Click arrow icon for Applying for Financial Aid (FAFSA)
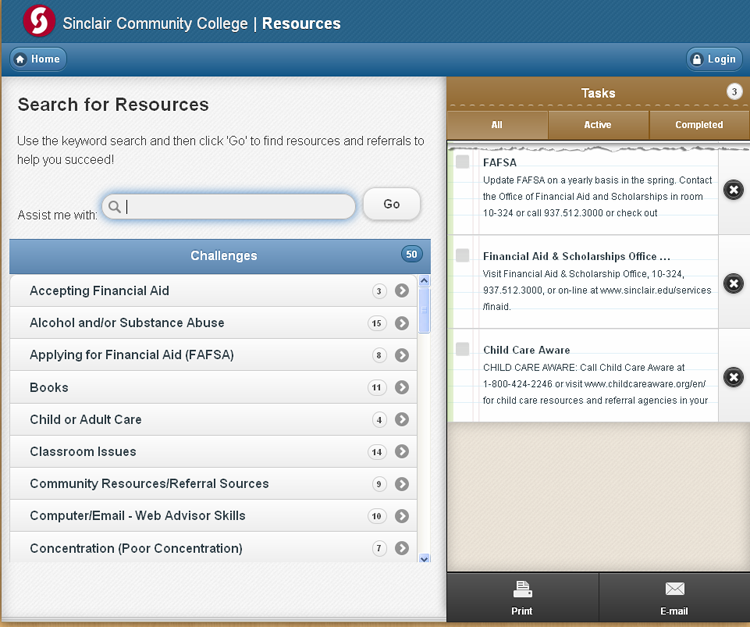 pos(402,355)
